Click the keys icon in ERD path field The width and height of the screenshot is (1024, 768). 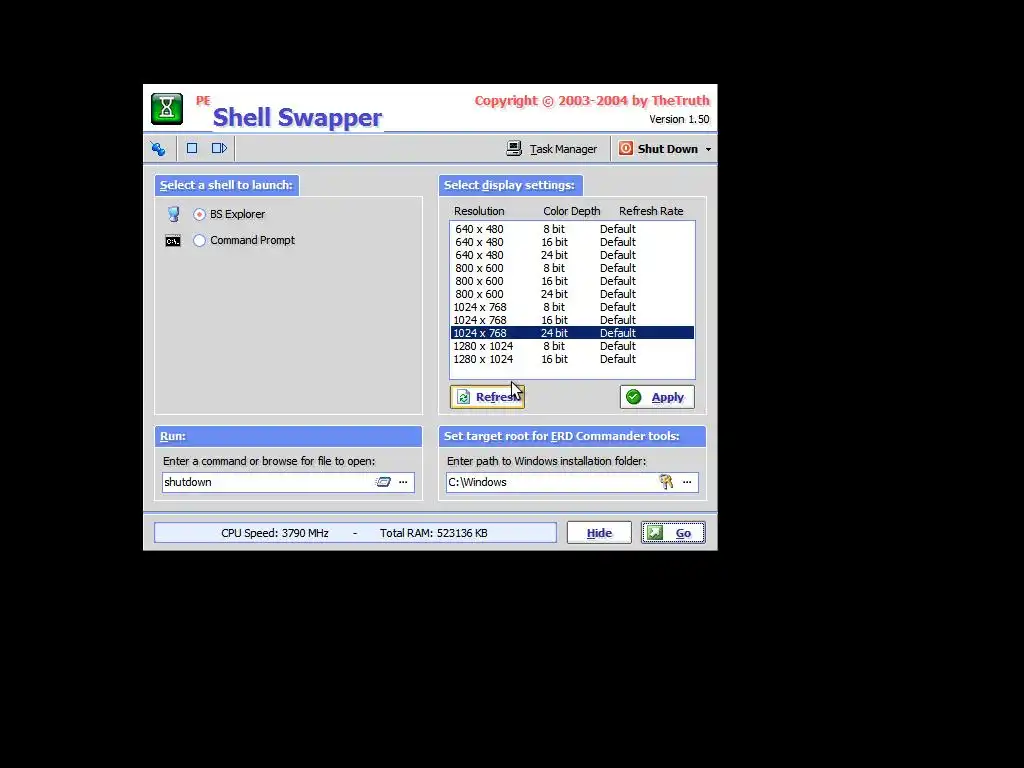666,482
